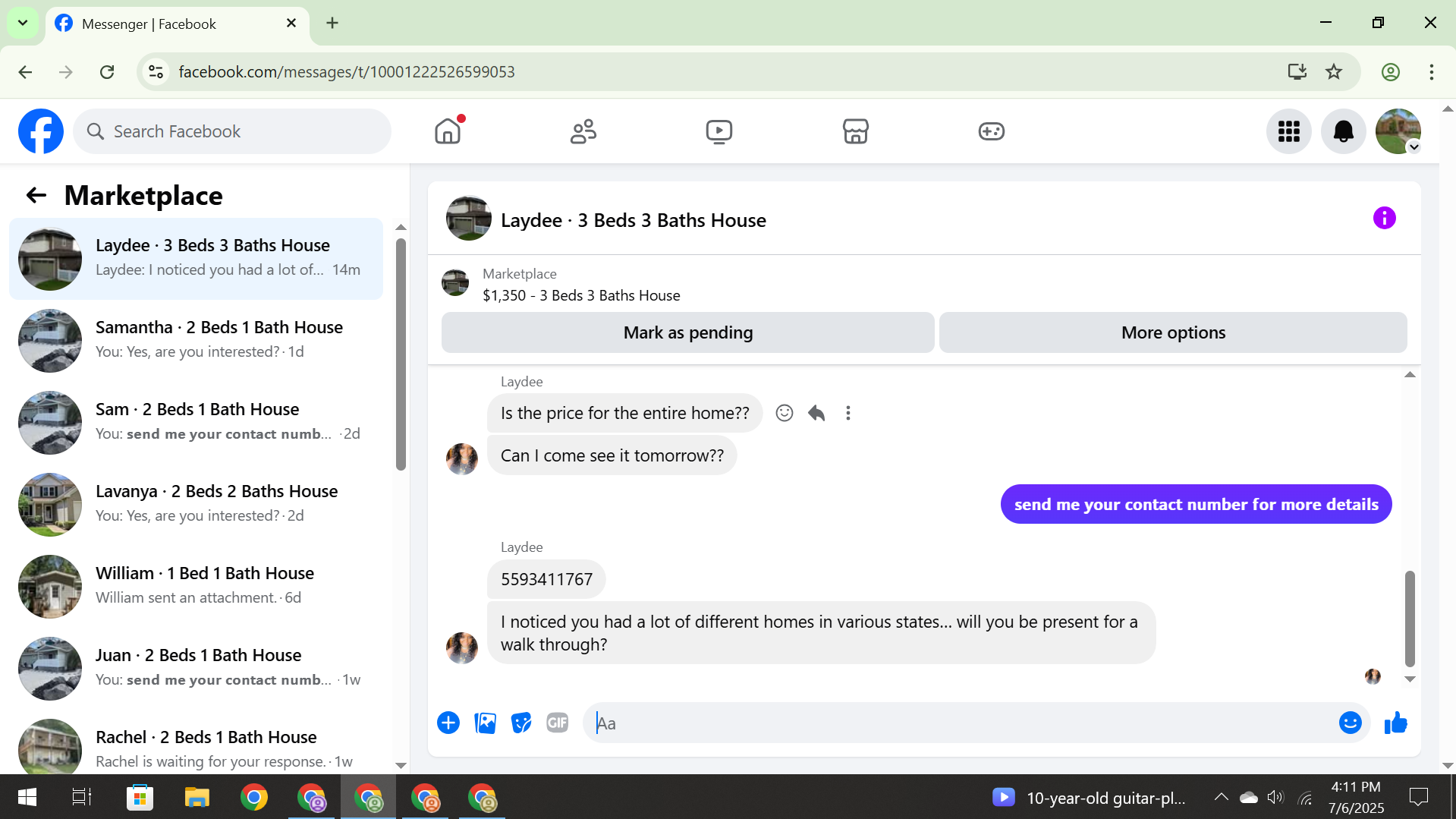
Task: Choose a sticker from the sticker icon
Action: [x=521, y=723]
